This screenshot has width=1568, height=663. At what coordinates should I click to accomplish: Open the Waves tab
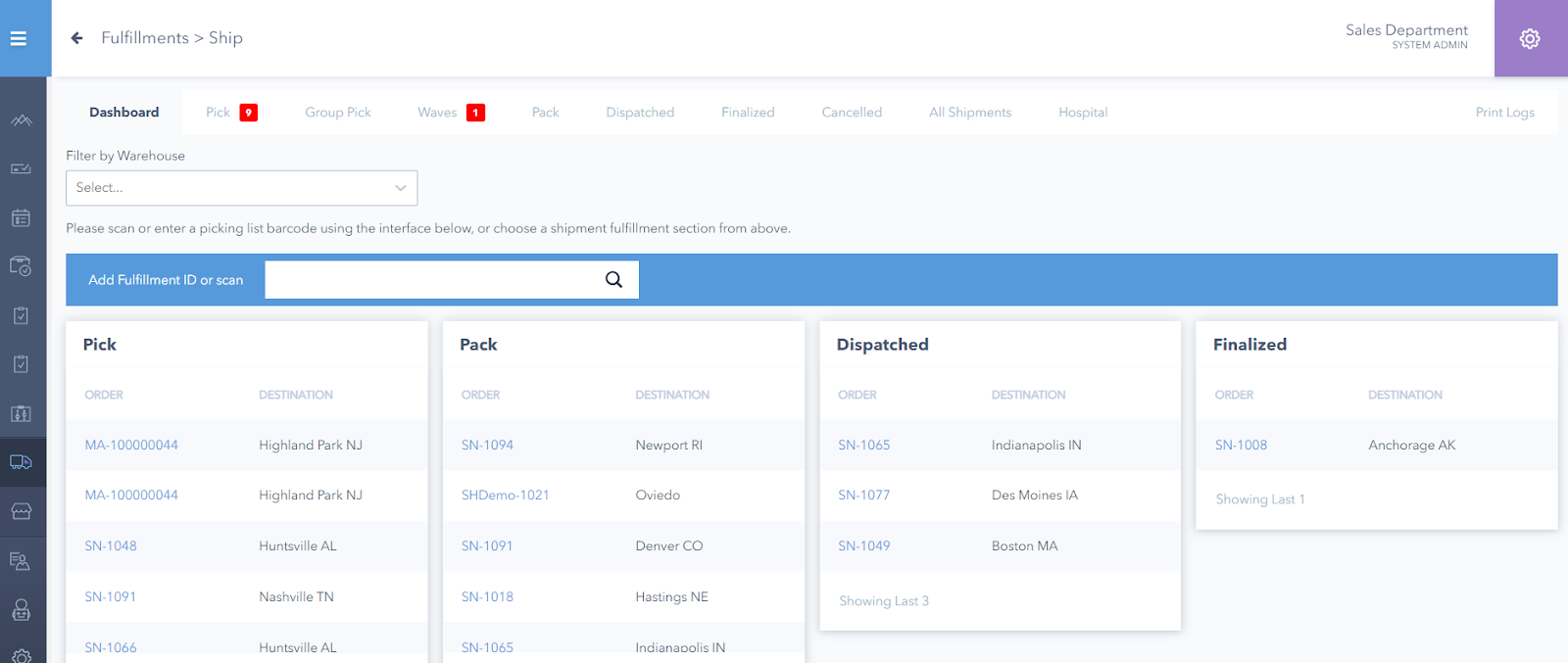pos(437,113)
